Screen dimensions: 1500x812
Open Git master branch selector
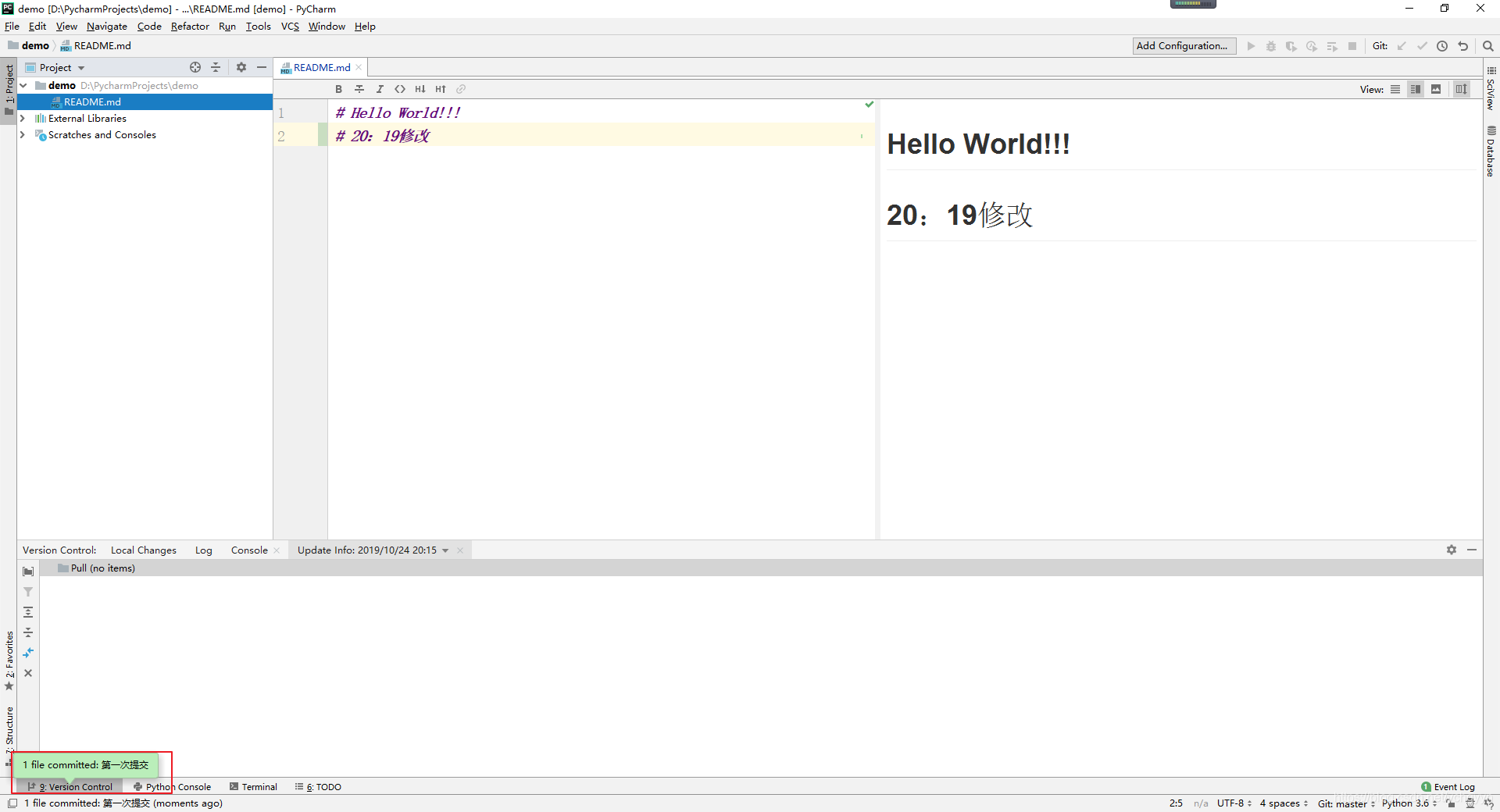point(1346,803)
